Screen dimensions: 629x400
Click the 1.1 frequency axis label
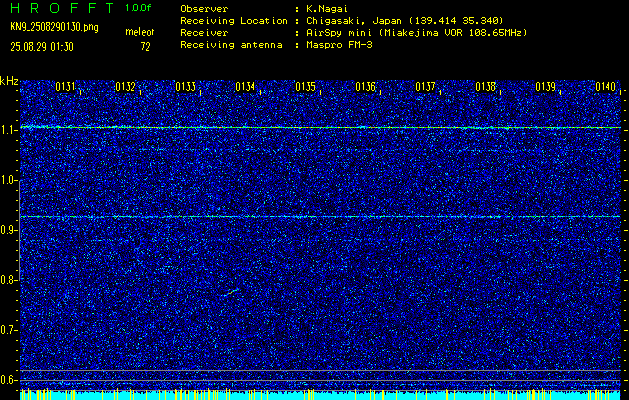(x=9, y=130)
